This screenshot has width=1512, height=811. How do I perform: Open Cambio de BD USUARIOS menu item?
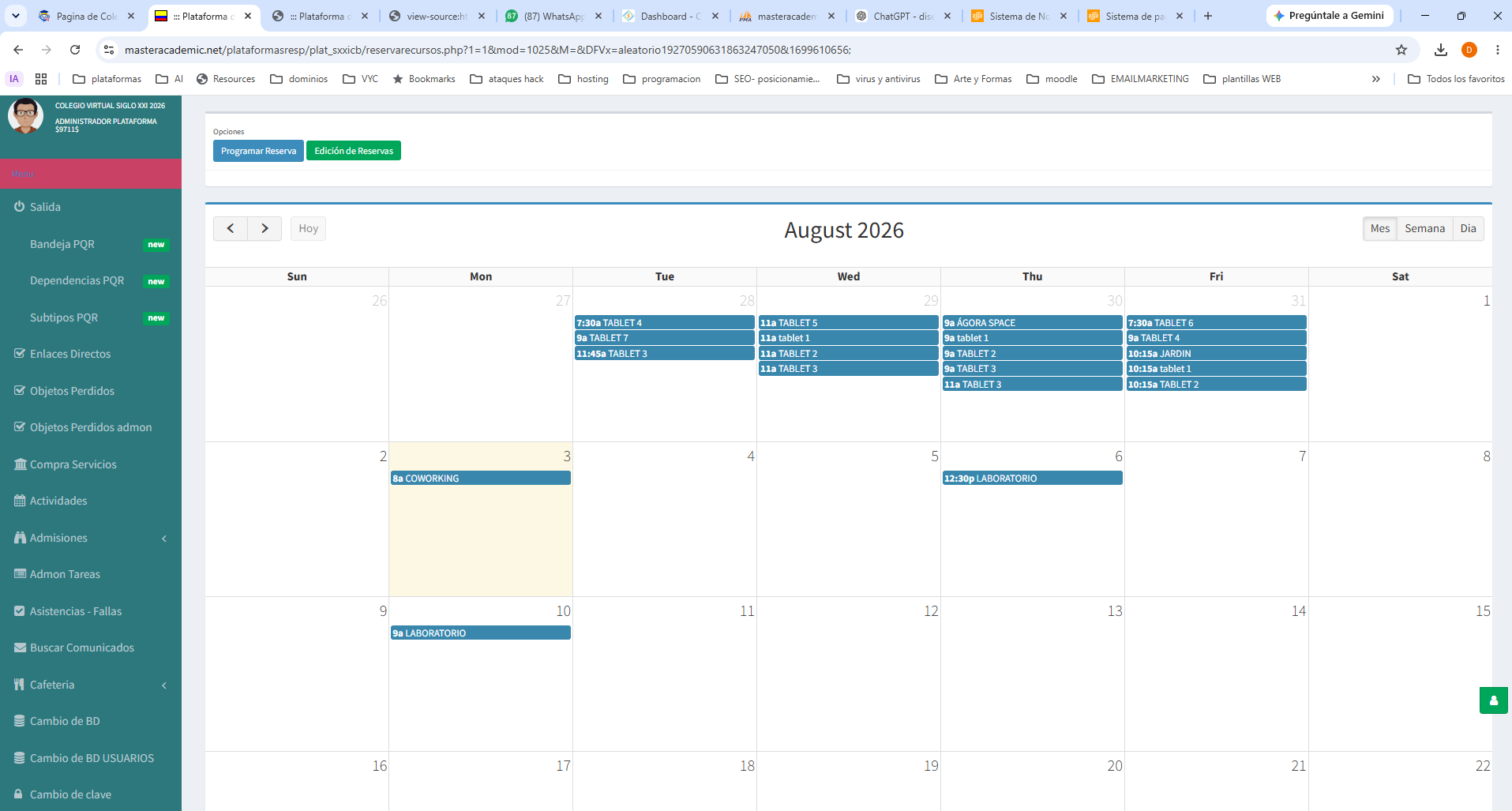click(91, 758)
